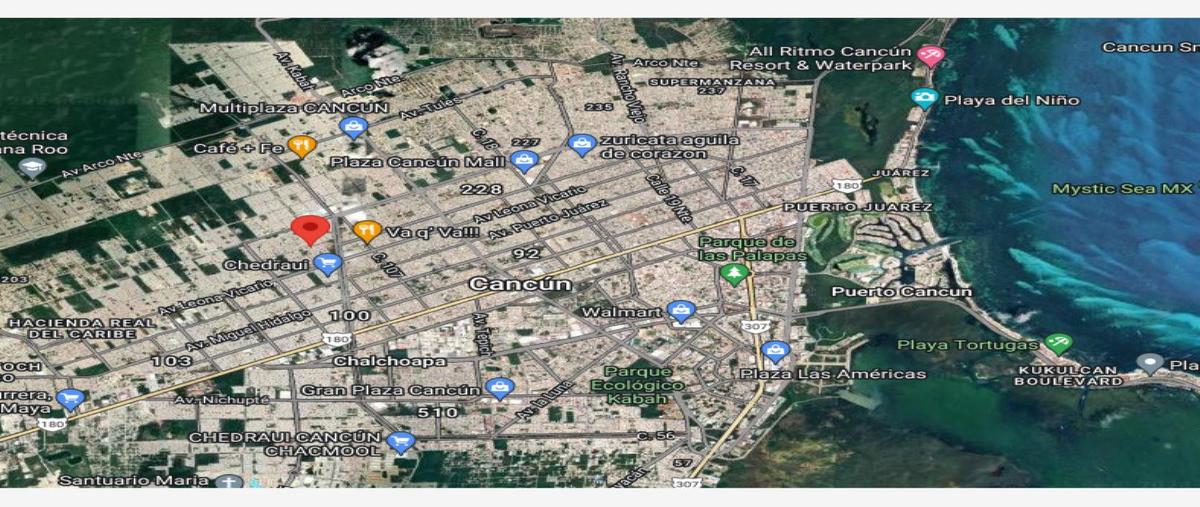
Task: Click the Santuario María church icon
Action: tap(230, 482)
